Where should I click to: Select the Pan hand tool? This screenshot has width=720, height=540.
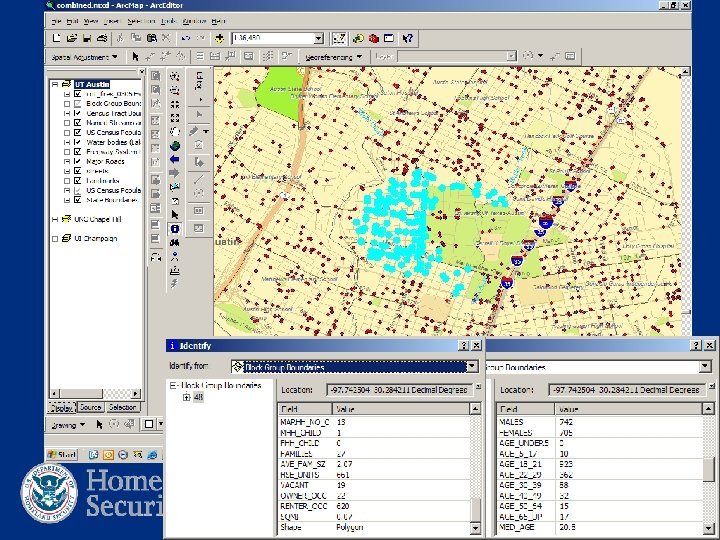click(174, 132)
